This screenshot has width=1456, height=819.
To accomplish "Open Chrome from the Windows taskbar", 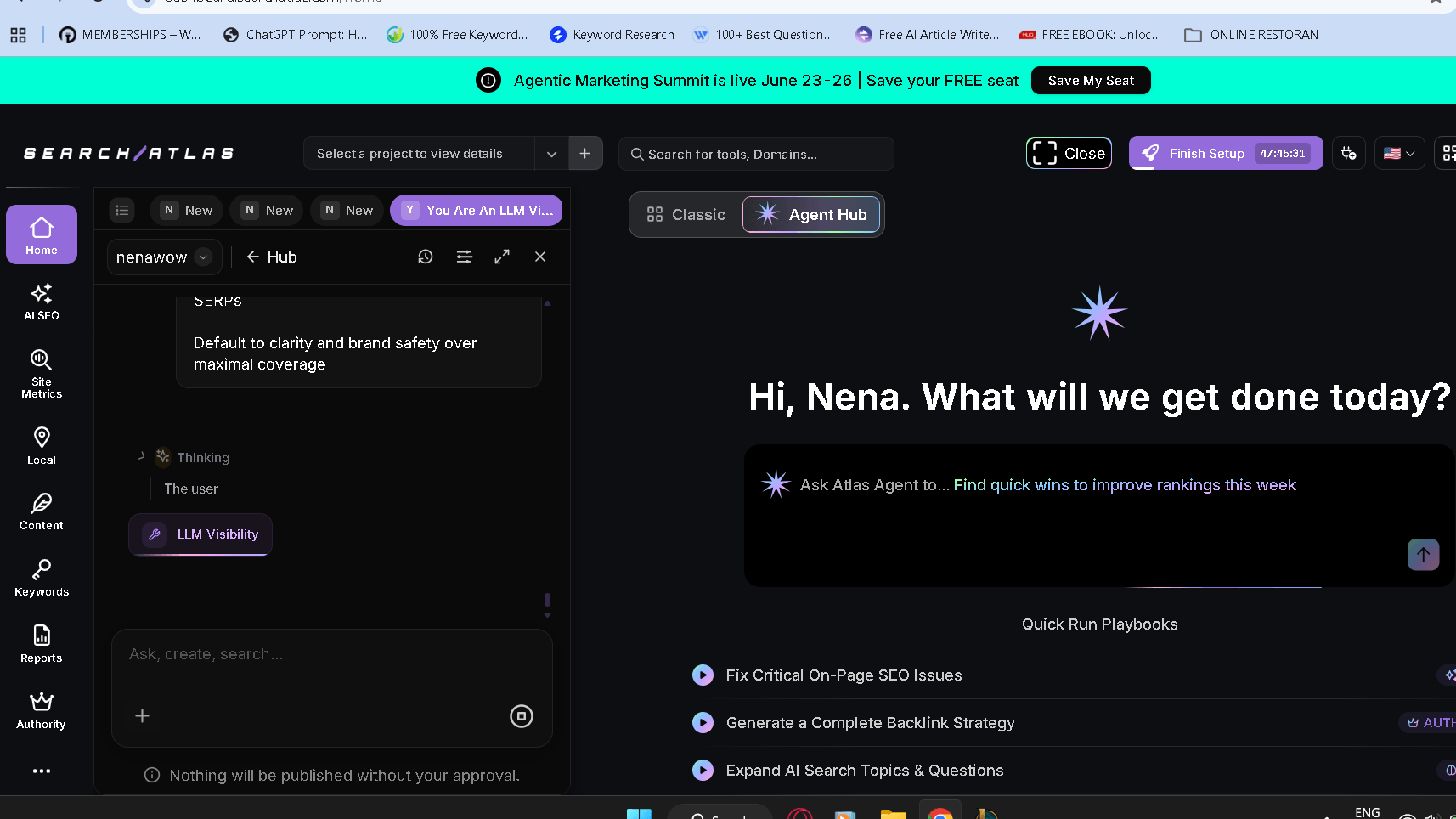I will [940, 813].
